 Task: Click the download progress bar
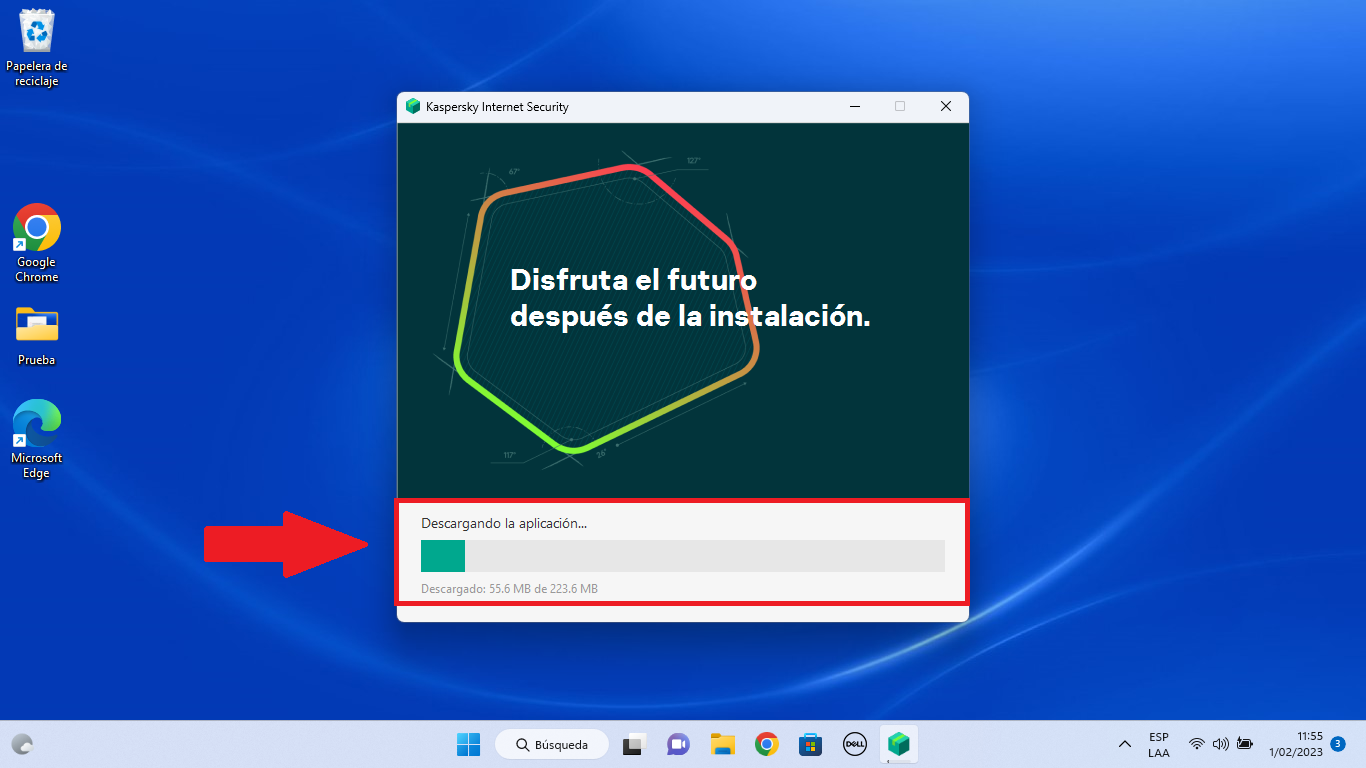click(682, 556)
